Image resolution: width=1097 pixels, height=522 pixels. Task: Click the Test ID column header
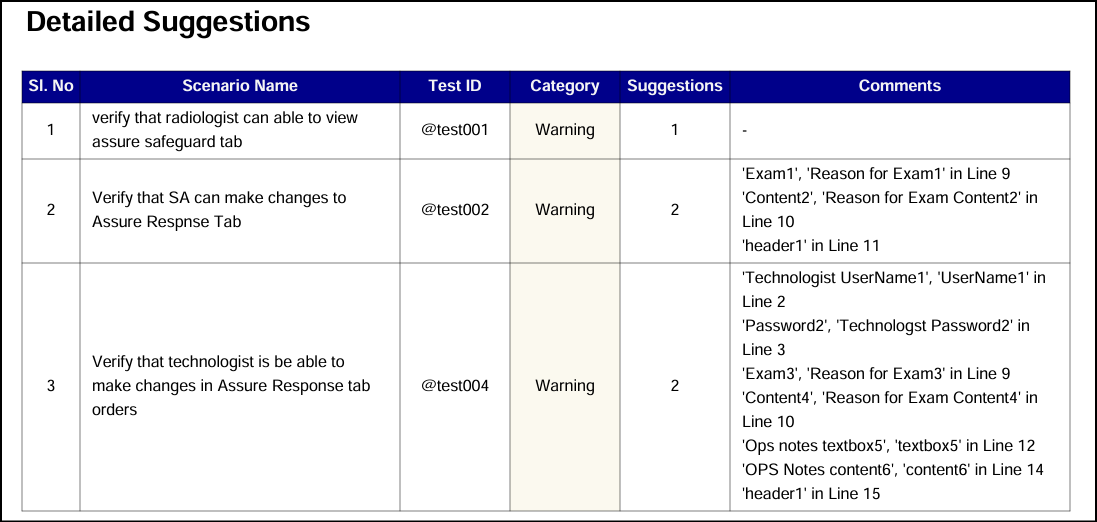[455, 86]
